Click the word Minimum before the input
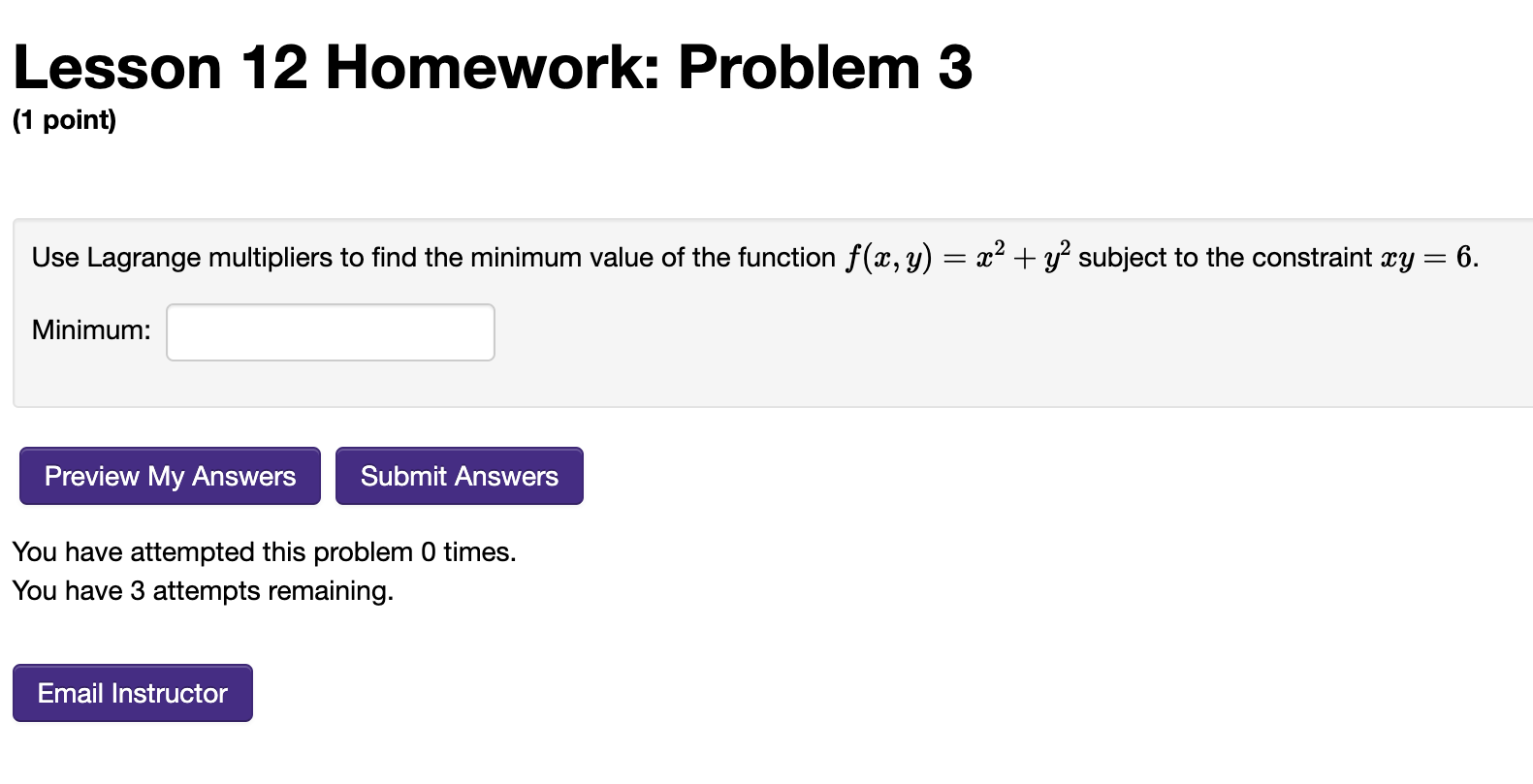1533x784 pixels. click(x=90, y=330)
